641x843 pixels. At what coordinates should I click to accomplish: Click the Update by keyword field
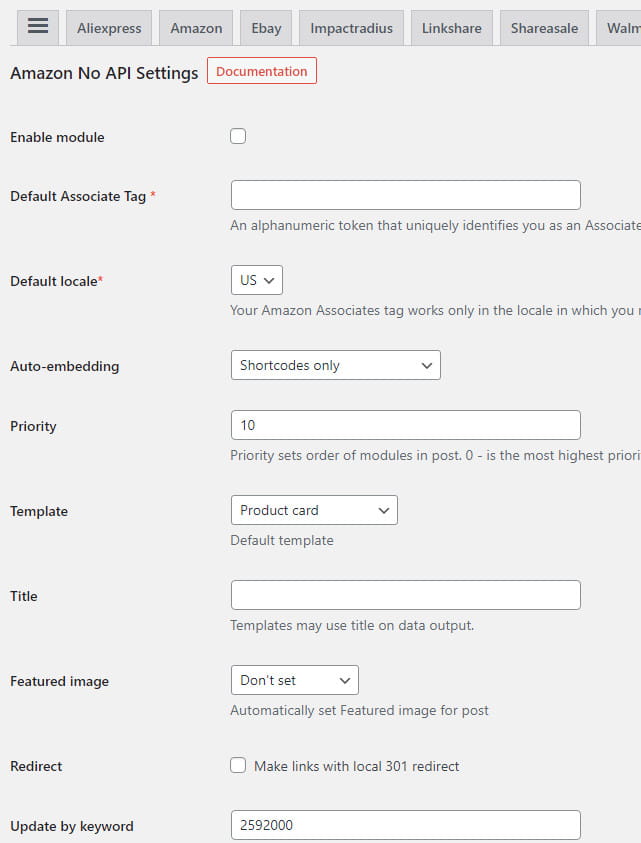(x=405, y=825)
